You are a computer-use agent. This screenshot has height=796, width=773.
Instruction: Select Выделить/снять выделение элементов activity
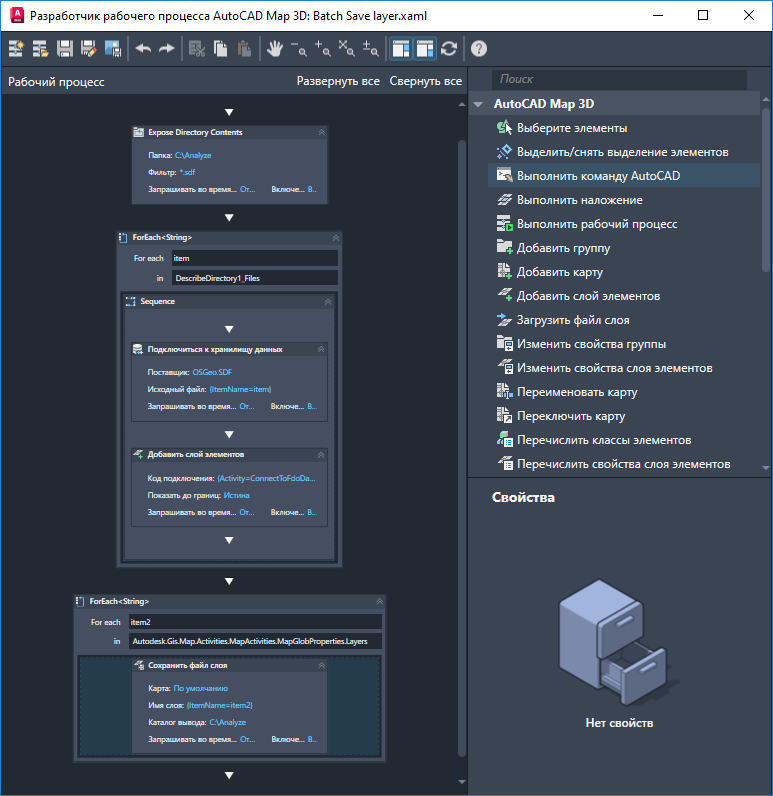[x=623, y=152]
